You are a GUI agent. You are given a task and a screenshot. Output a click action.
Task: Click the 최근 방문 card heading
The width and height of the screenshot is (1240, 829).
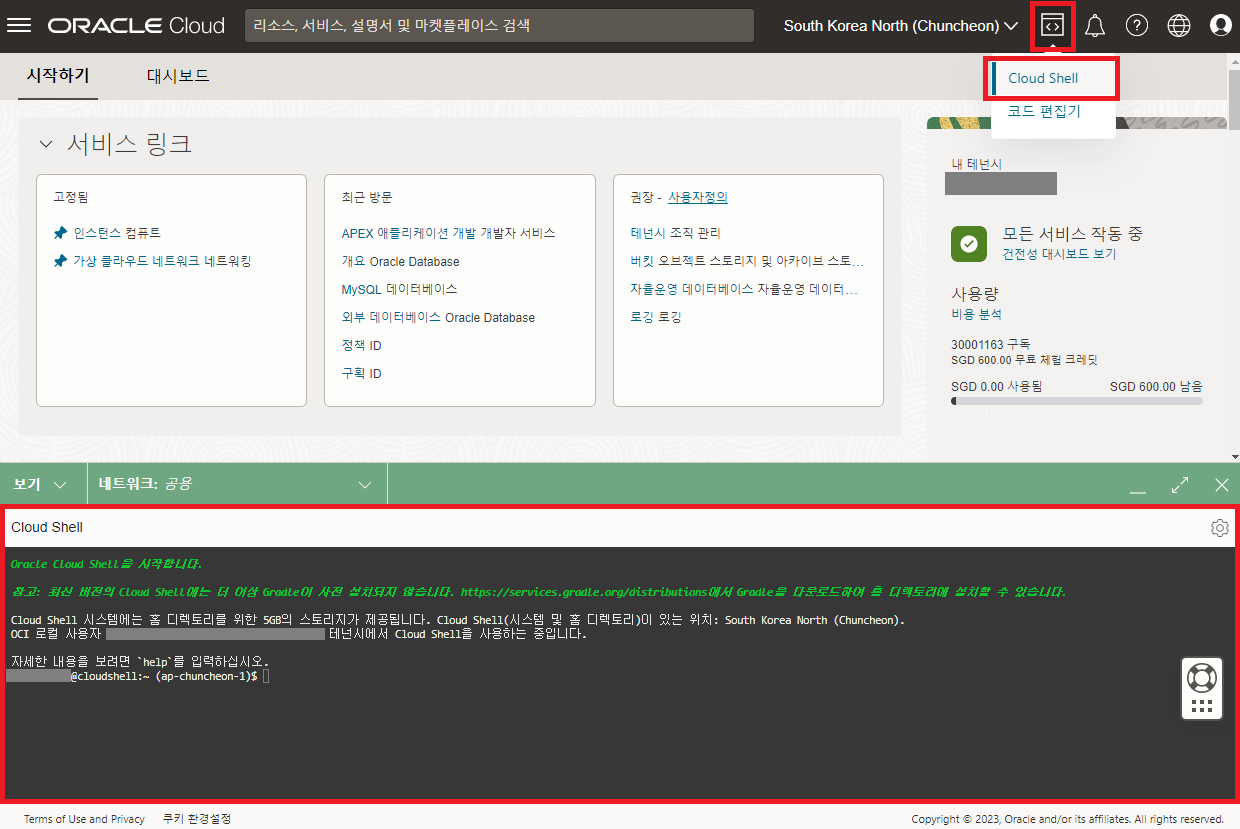pyautogui.click(x=367, y=197)
